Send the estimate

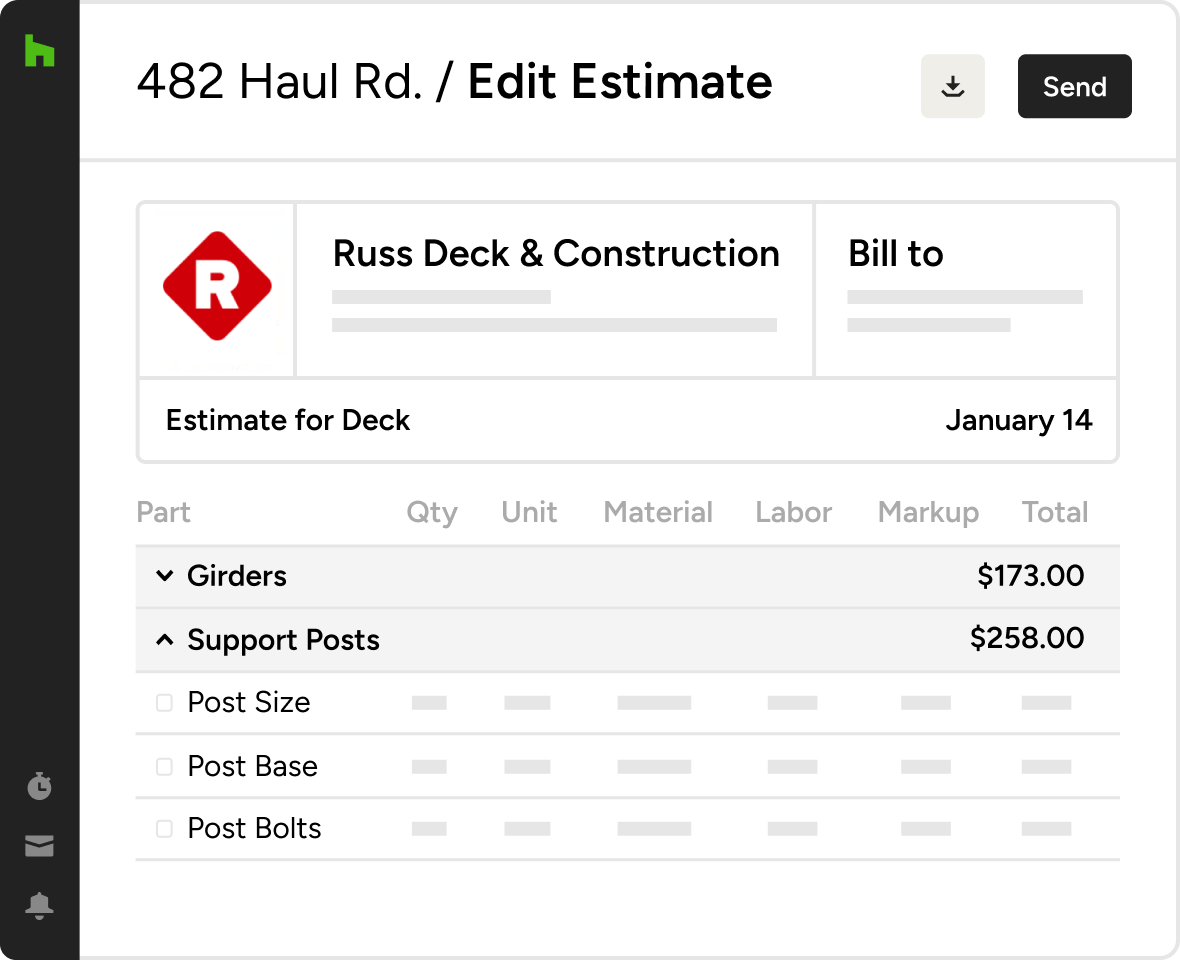click(x=1074, y=87)
